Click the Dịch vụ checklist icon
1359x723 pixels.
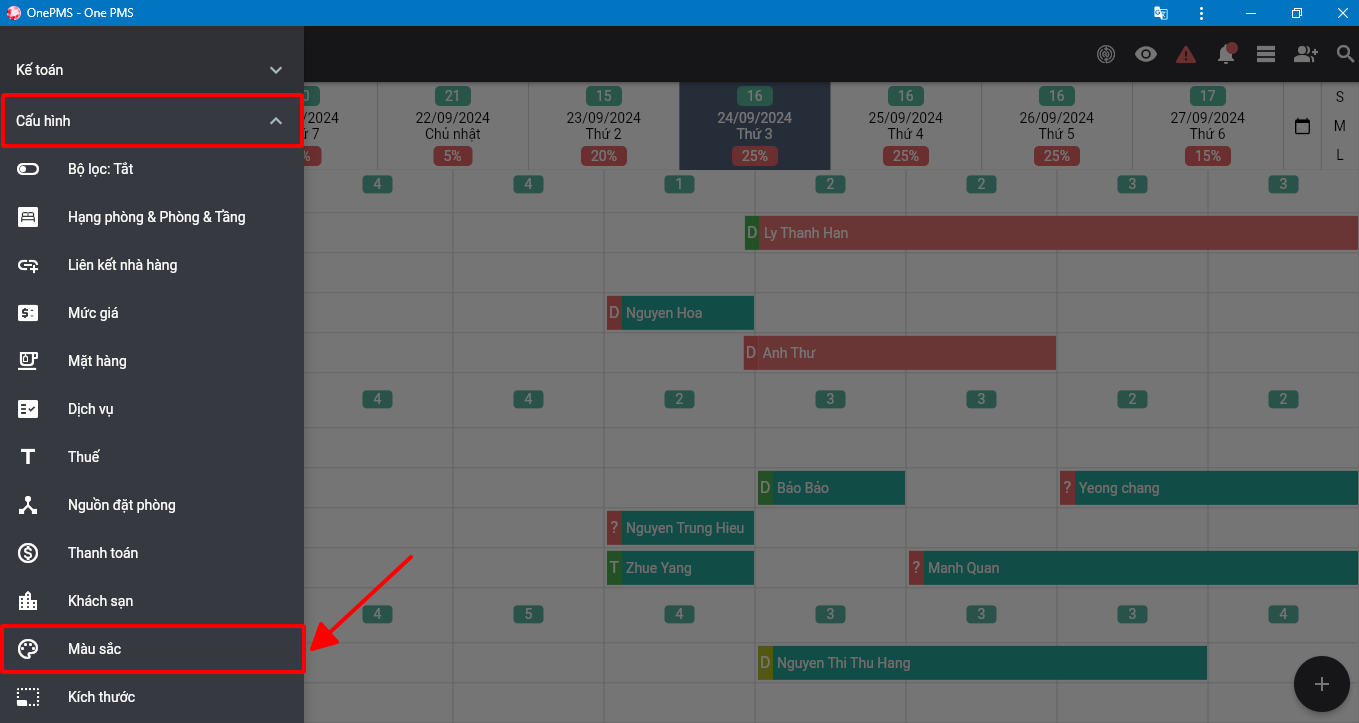28,409
